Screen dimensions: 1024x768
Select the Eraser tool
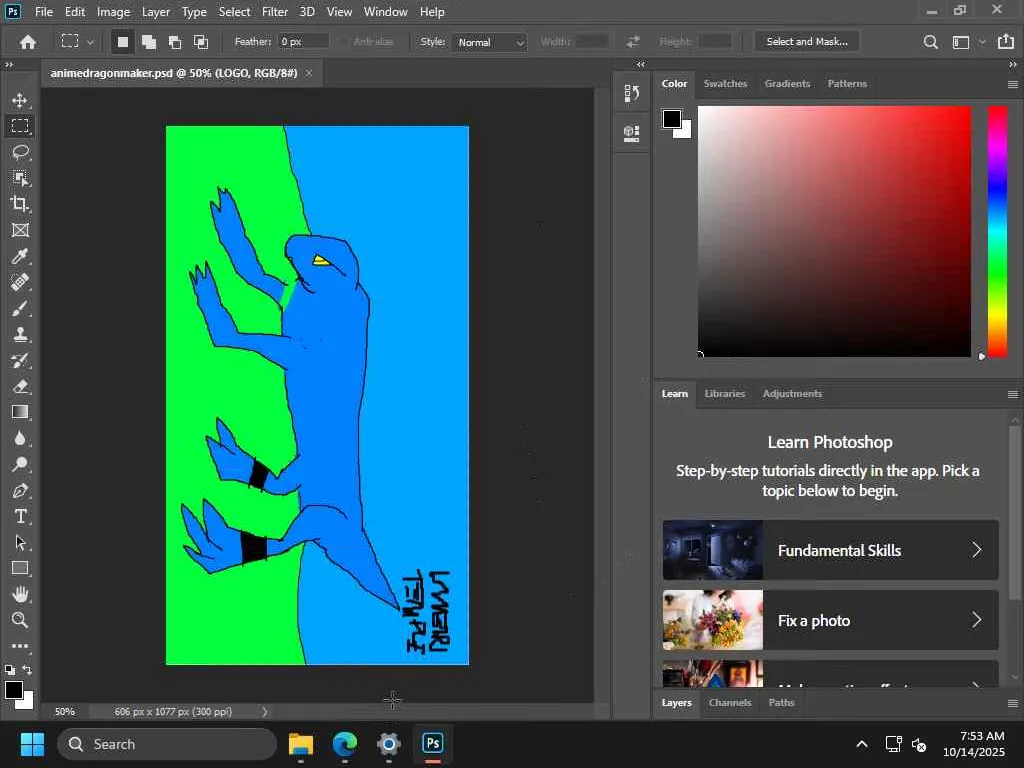point(20,386)
